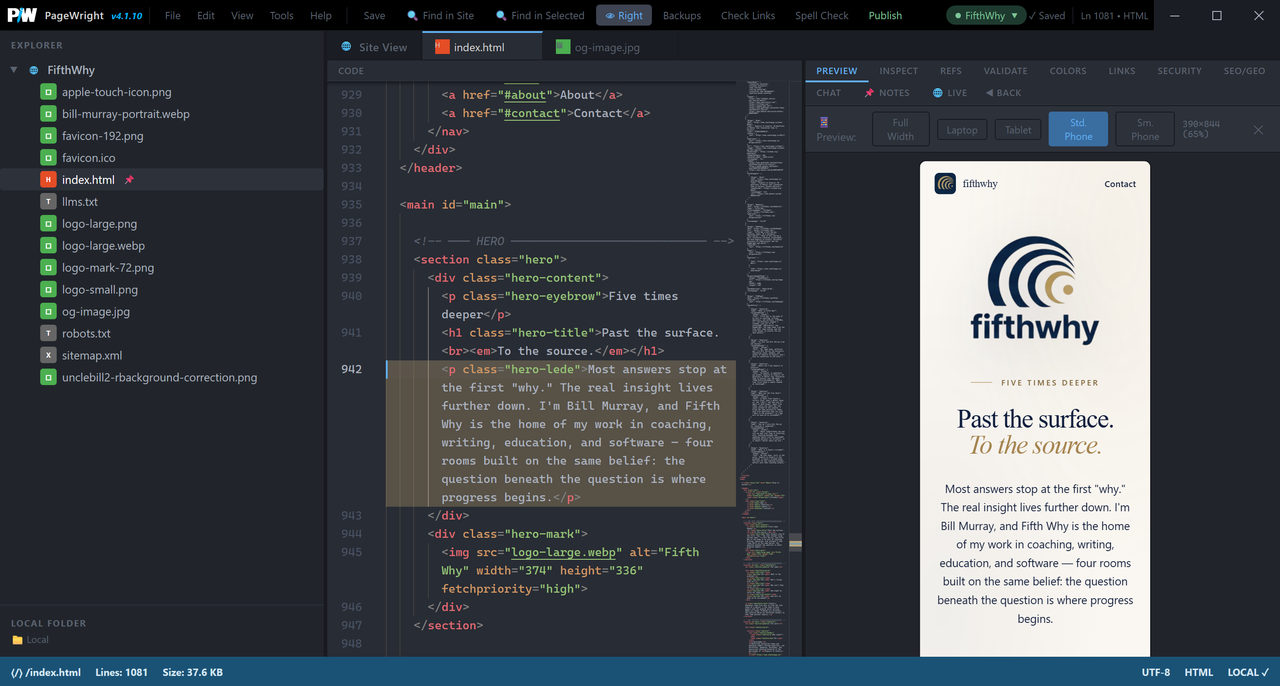Click the globe icon next to FifthWhy project
1280x686 pixels.
coord(34,70)
